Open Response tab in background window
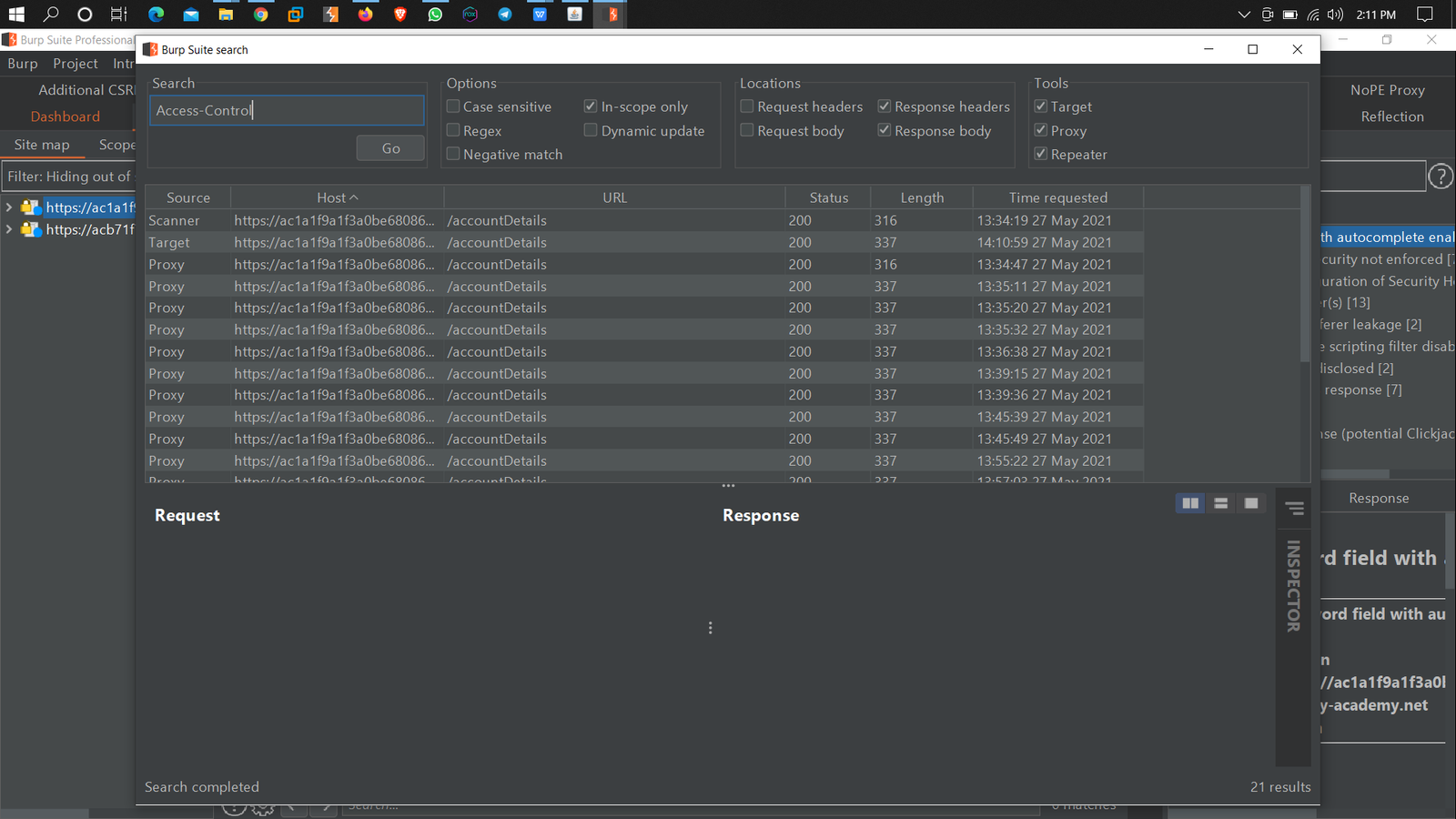The width and height of the screenshot is (1456, 819). tap(1379, 499)
